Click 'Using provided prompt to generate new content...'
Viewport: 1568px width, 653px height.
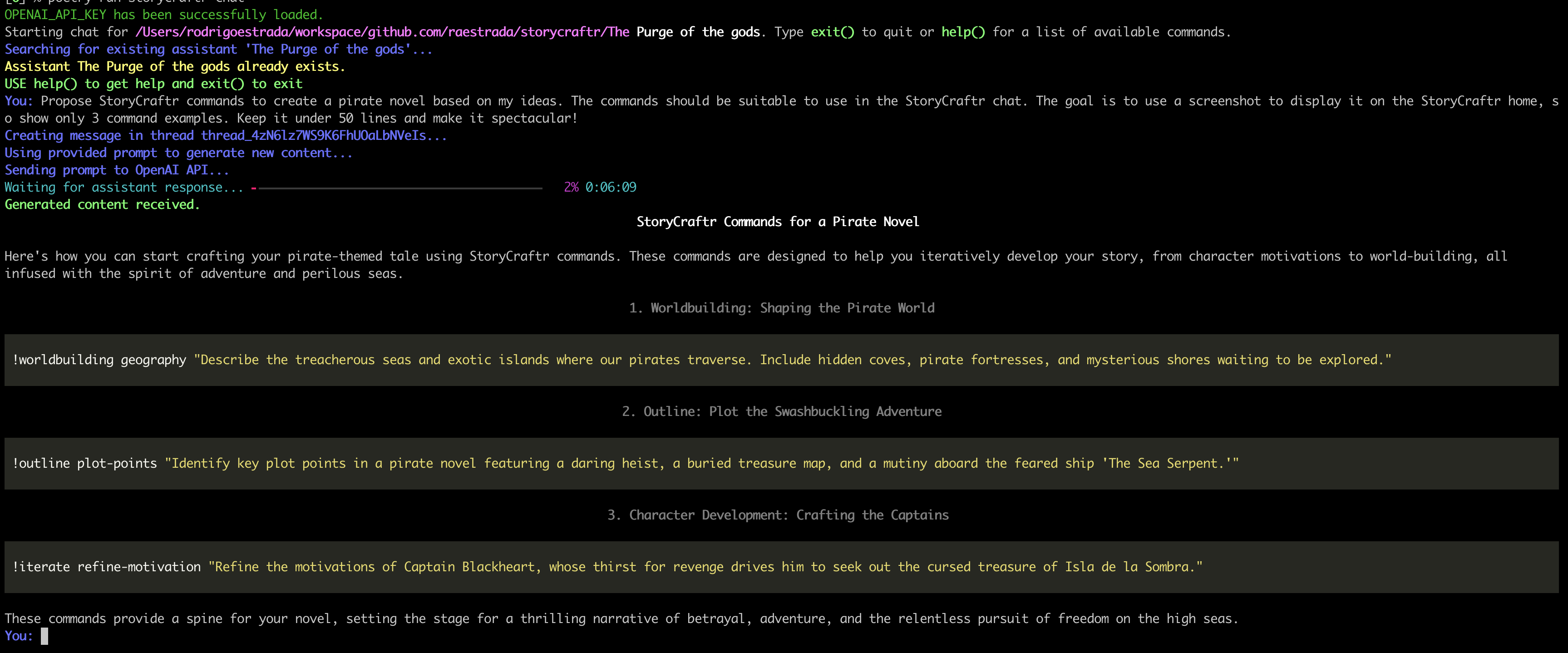point(179,153)
